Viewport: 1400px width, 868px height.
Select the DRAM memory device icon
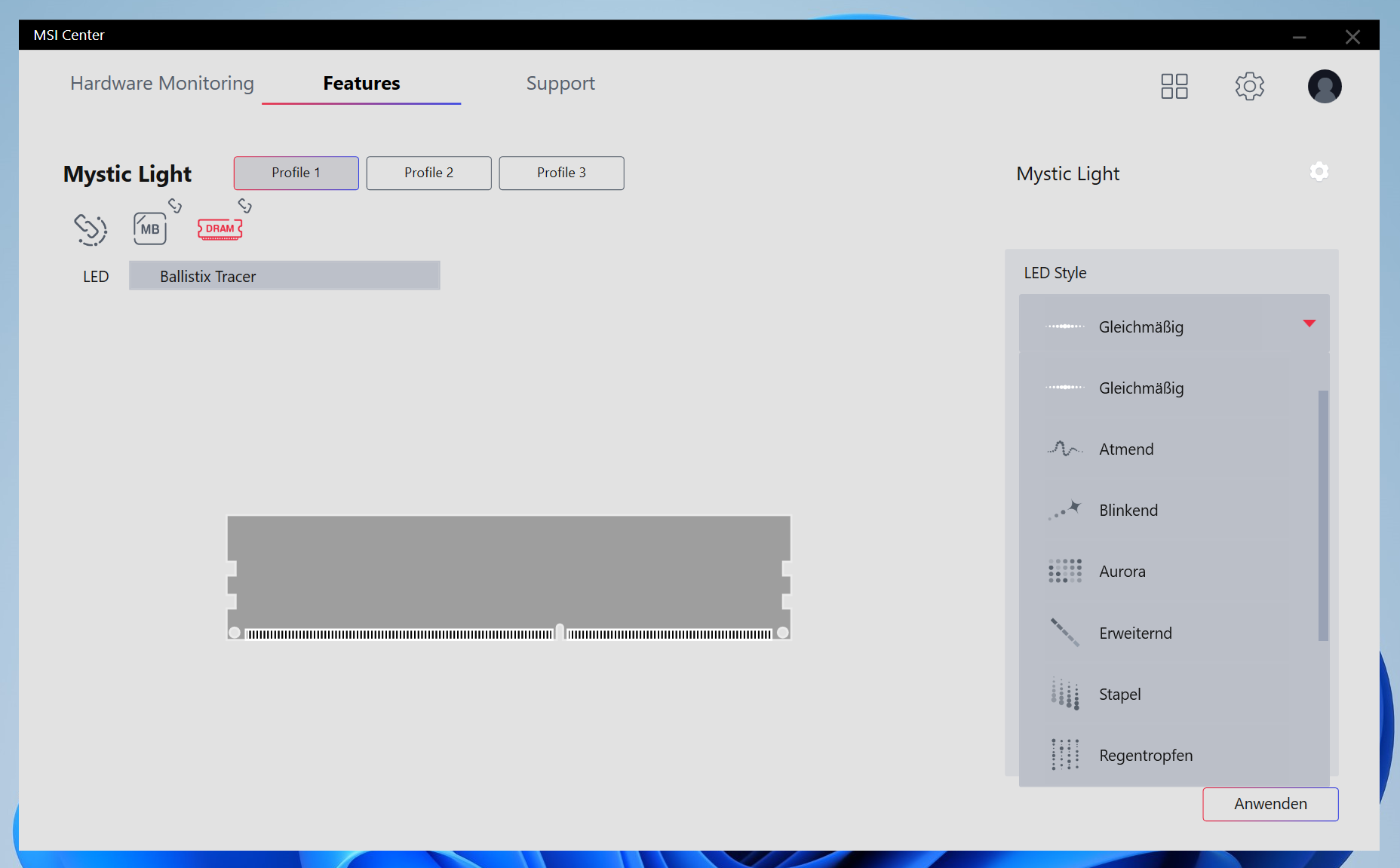pyautogui.click(x=220, y=229)
